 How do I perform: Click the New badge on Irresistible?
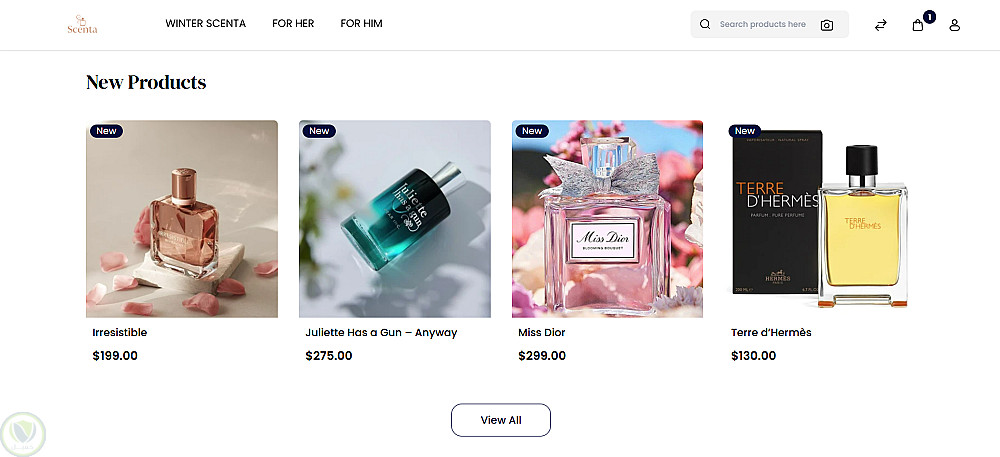tap(107, 131)
